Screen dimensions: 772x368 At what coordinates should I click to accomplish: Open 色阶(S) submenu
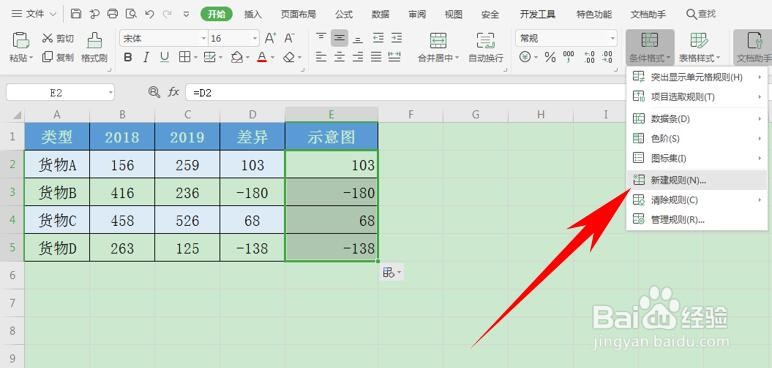(x=697, y=138)
